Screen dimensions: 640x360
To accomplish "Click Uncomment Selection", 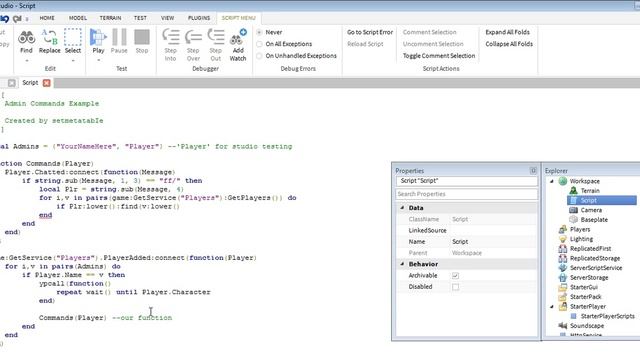I will [433, 44].
